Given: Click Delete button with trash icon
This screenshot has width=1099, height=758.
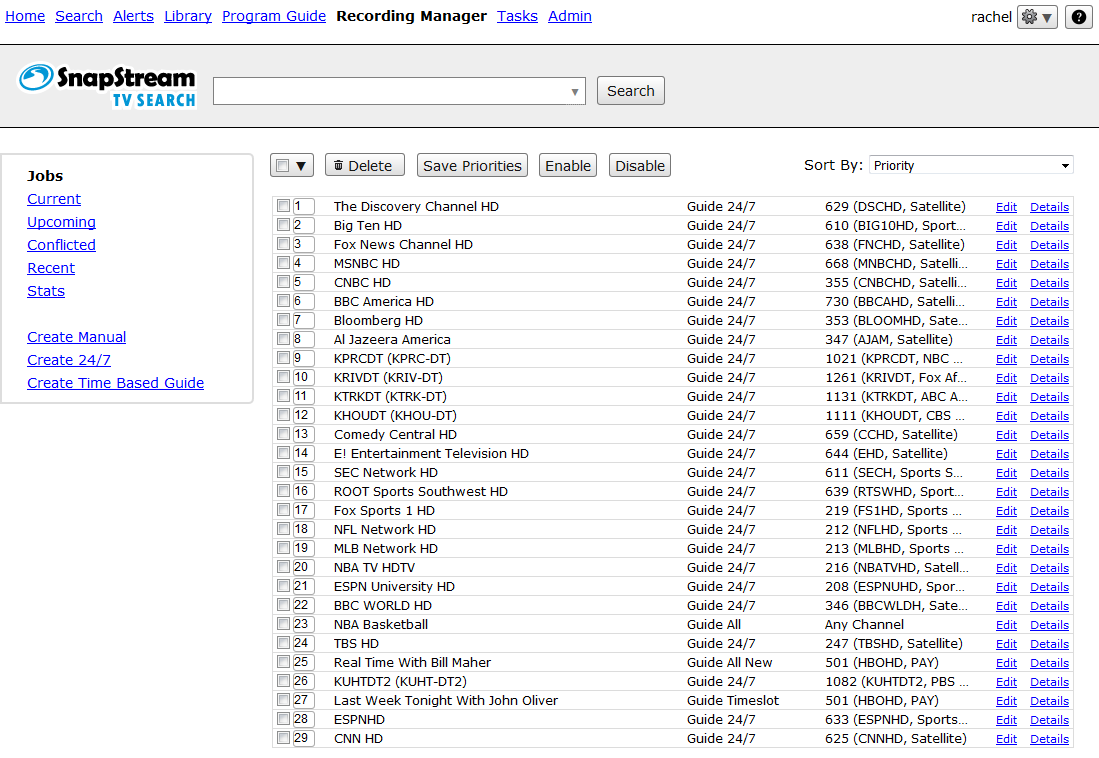Looking at the screenshot, I should click(x=365, y=166).
